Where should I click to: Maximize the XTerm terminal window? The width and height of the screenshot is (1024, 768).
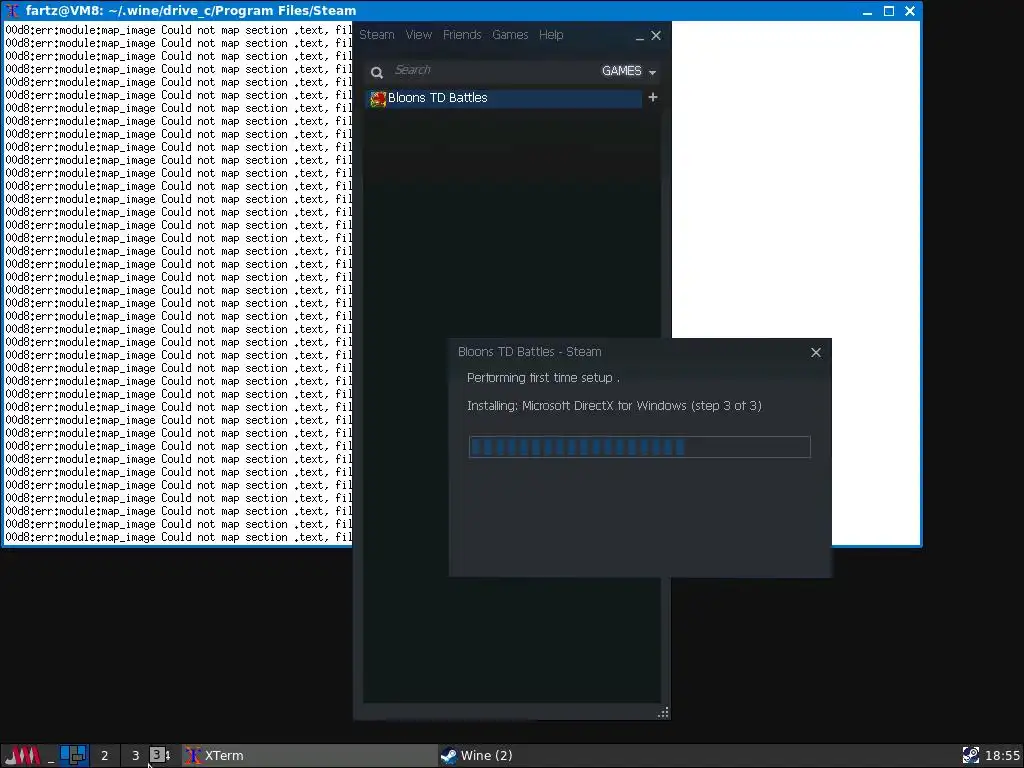click(x=888, y=11)
